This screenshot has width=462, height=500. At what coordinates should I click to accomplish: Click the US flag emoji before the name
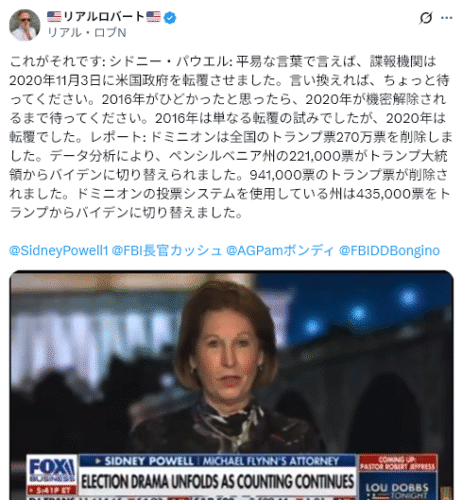pyautogui.click(x=54, y=17)
